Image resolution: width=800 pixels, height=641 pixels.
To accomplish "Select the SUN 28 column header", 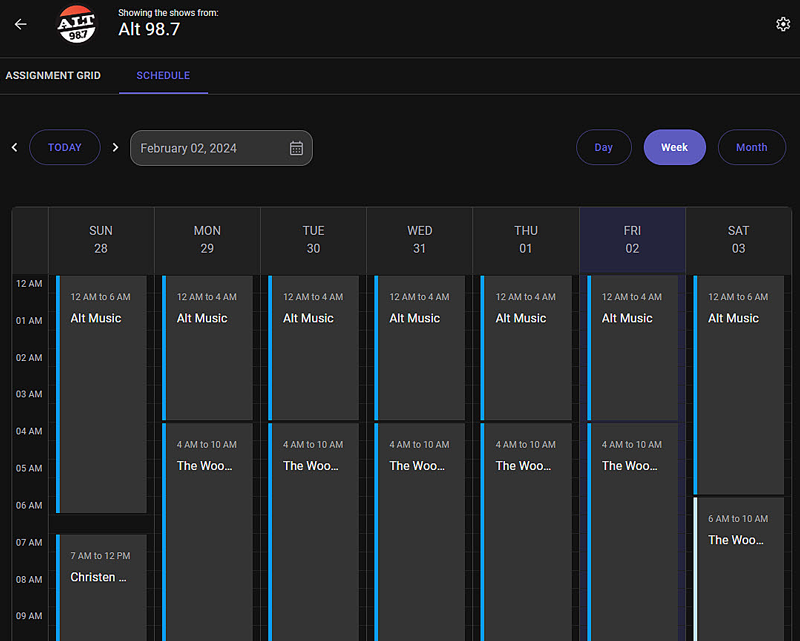I will [101, 240].
